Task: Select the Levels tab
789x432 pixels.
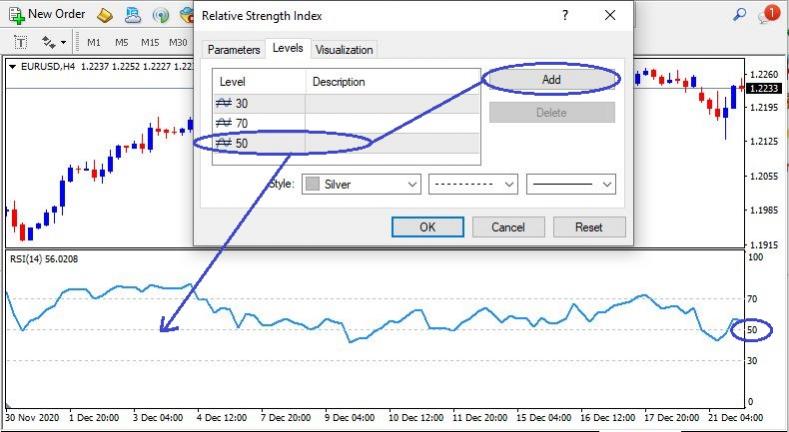Action: [x=288, y=48]
